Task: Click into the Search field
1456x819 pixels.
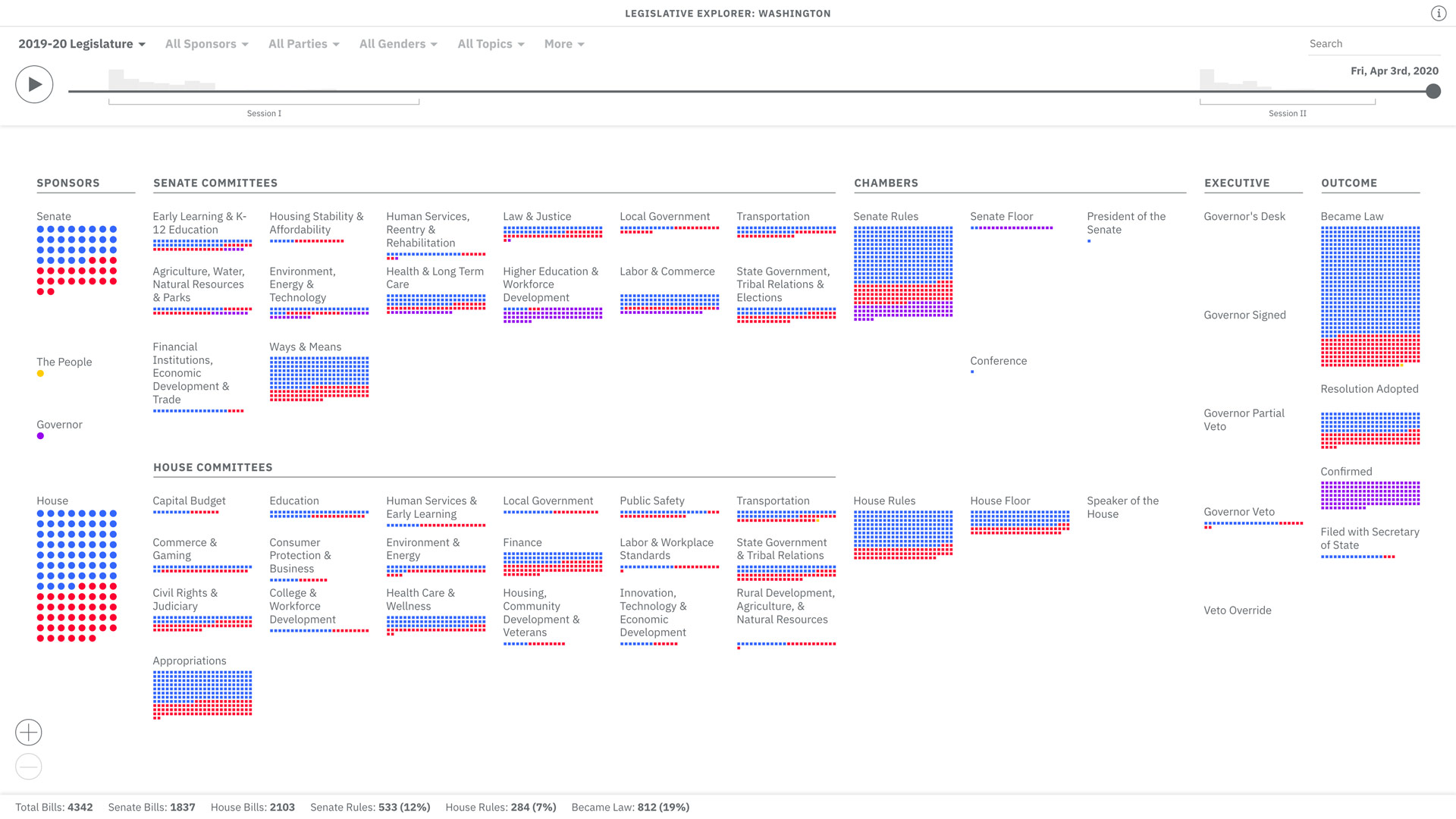Action: (x=1374, y=44)
